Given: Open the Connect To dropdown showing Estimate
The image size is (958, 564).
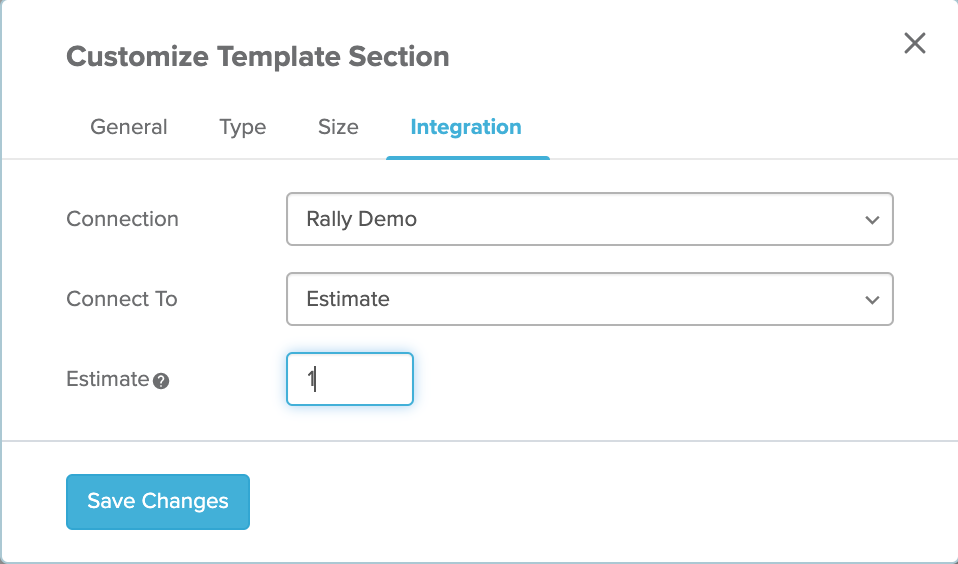Looking at the screenshot, I should coord(590,299).
